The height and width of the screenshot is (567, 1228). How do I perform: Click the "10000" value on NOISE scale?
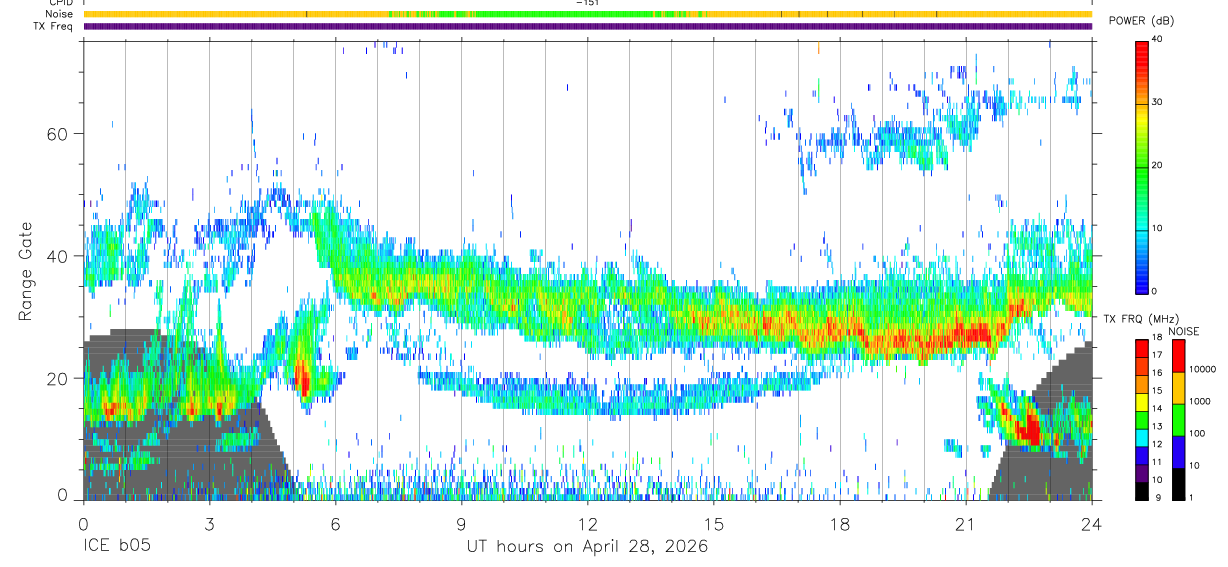click(1203, 369)
